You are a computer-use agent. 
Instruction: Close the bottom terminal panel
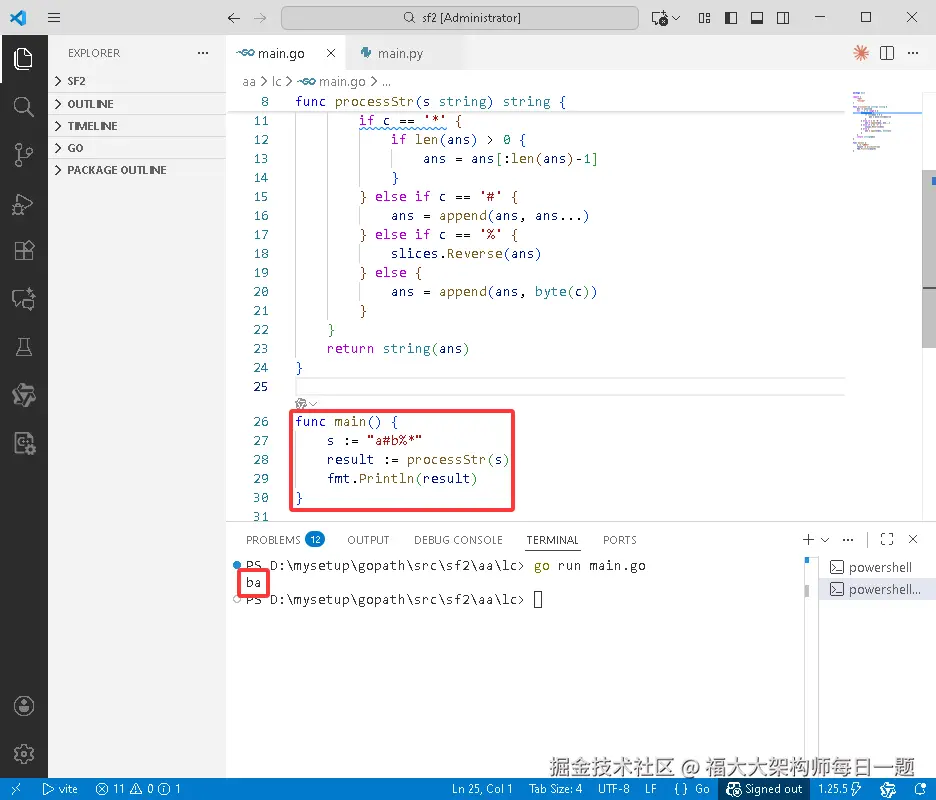coord(913,540)
